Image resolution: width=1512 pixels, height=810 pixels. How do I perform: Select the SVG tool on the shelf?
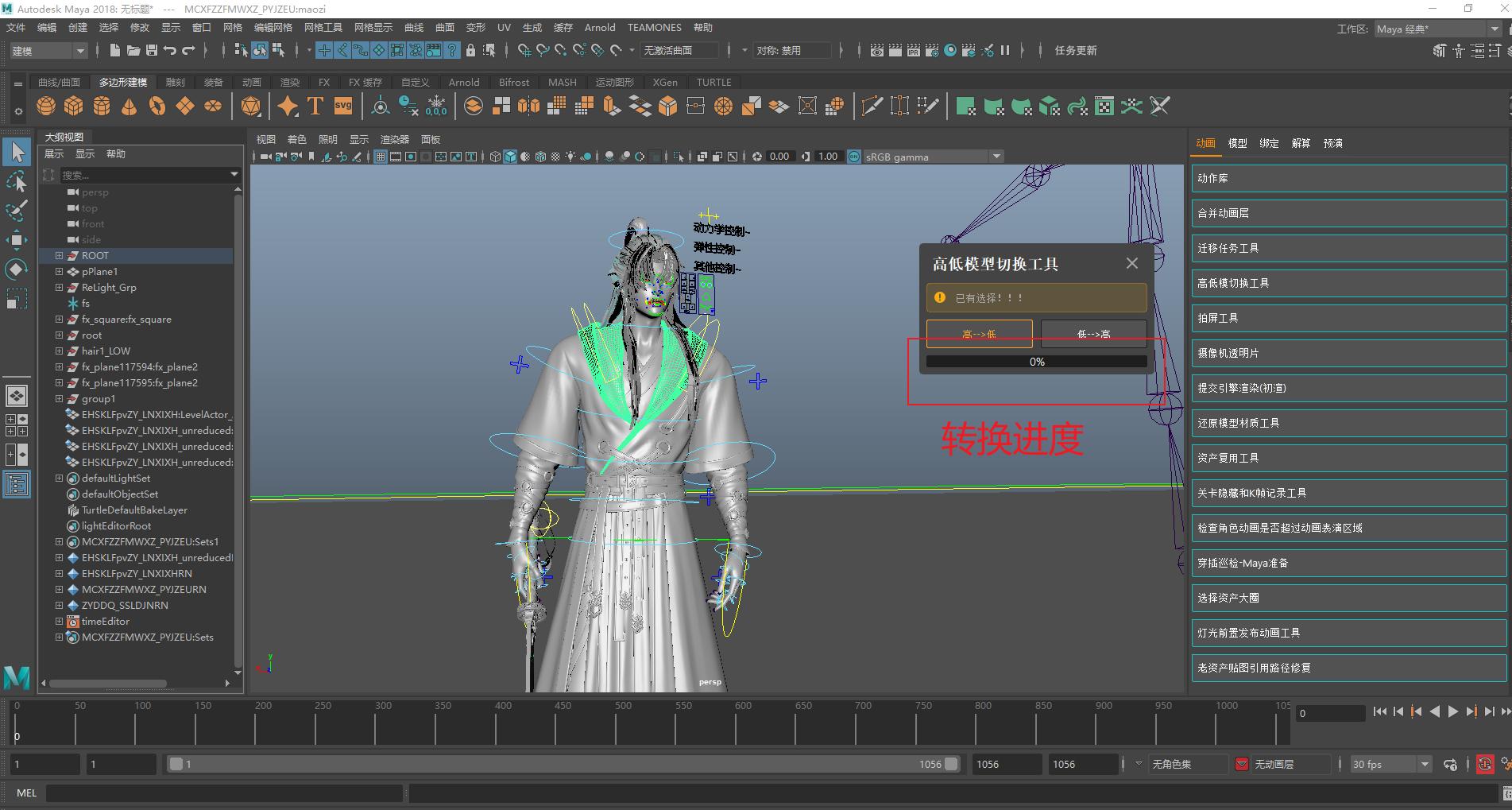click(x=343, y=107)
